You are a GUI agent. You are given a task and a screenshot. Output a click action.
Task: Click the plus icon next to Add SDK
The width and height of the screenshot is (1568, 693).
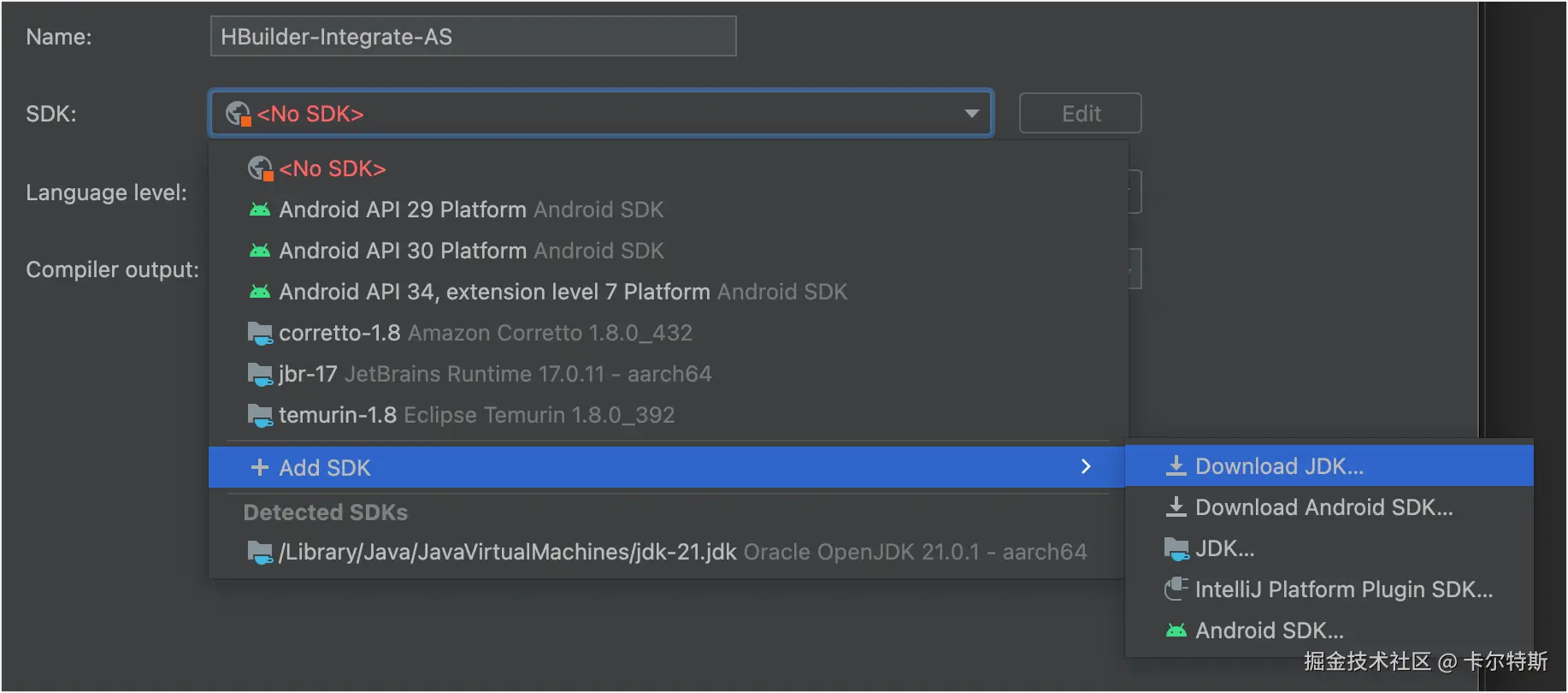(x=259, y=468)
